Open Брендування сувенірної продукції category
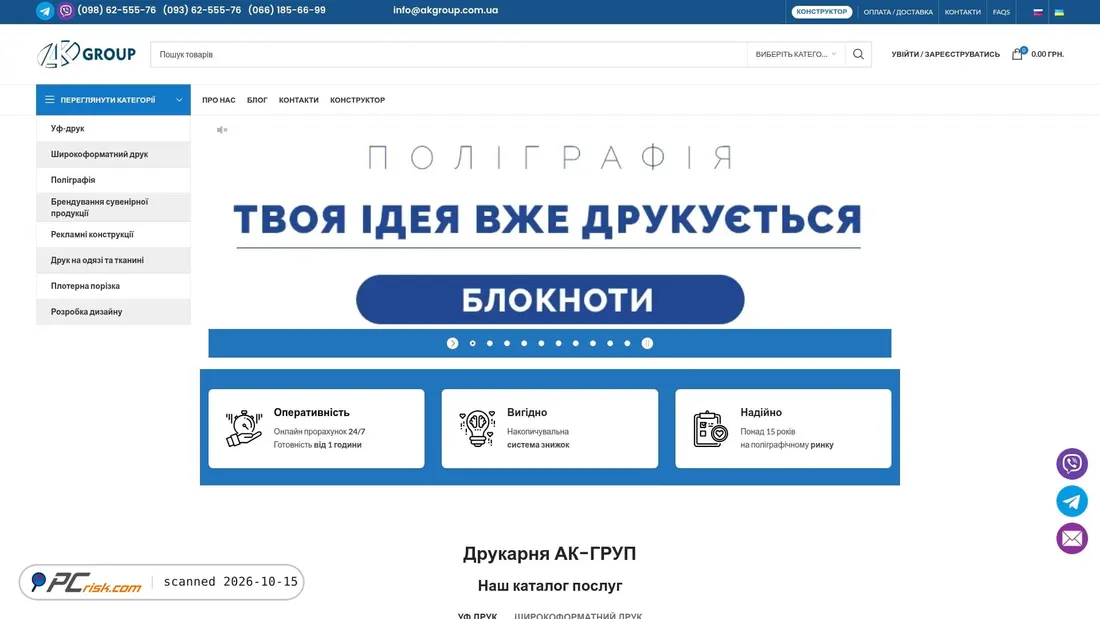This screenshot has width=1100, height=619. pyautogui.click(x=113, y=207)
